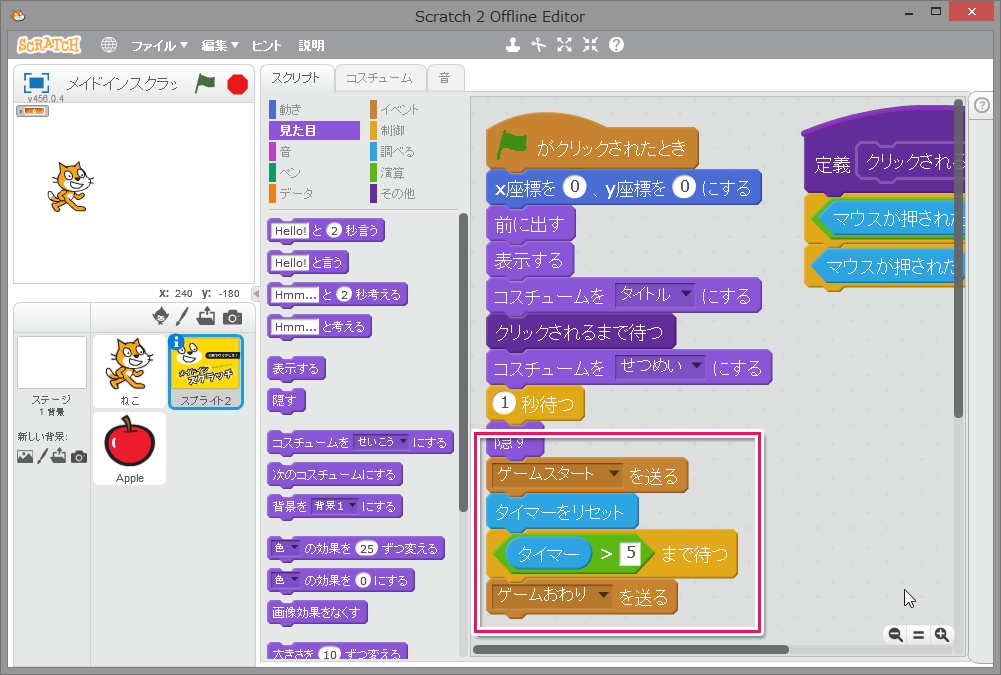The width and height of the screenshot is (1001, 675).
Task: Select the grow sprite tool
Action: click(x=564, y=45)
